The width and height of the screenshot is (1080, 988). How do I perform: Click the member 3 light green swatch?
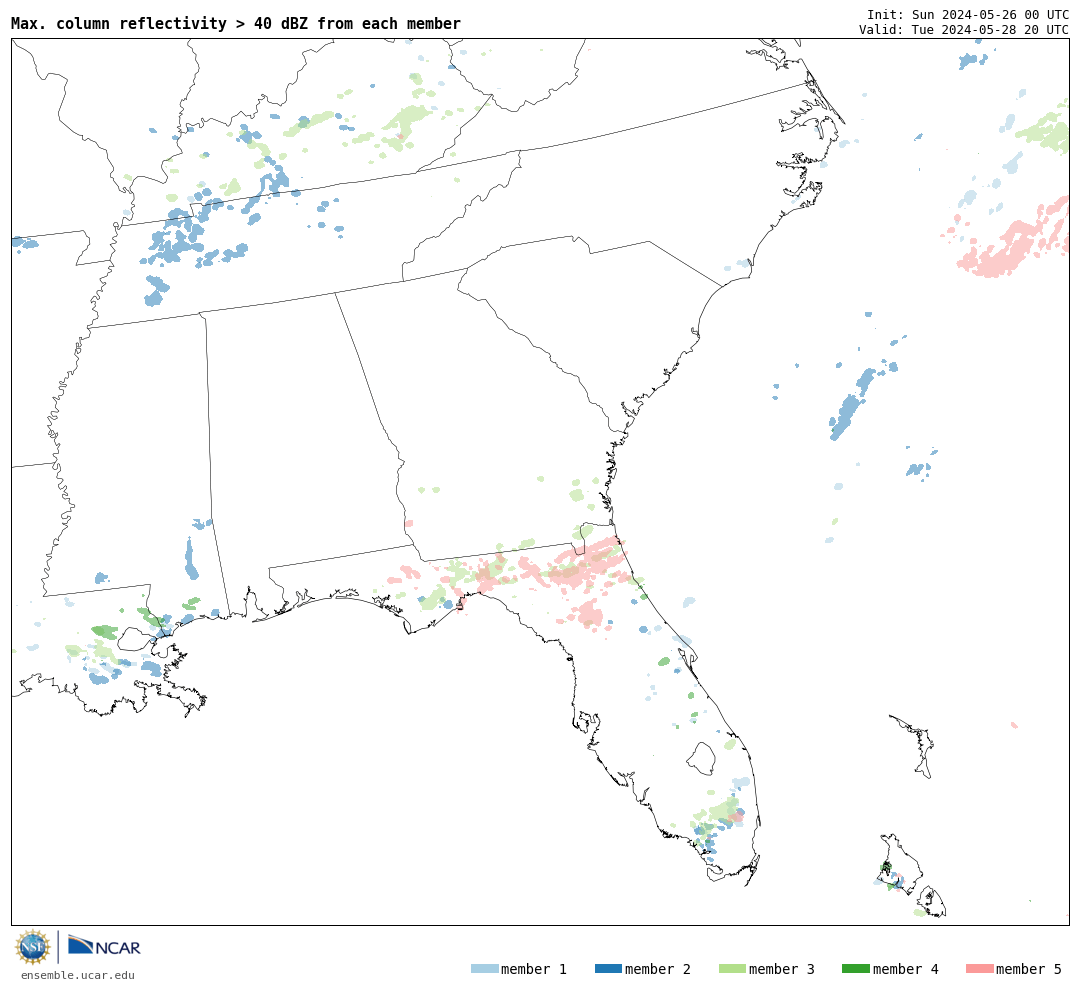click(732, 969)
